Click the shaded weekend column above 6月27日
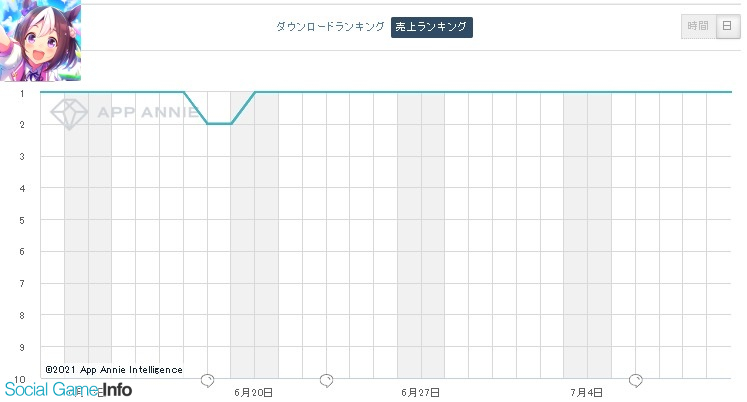This screenshot has height=402, width=747. [421, 236]
